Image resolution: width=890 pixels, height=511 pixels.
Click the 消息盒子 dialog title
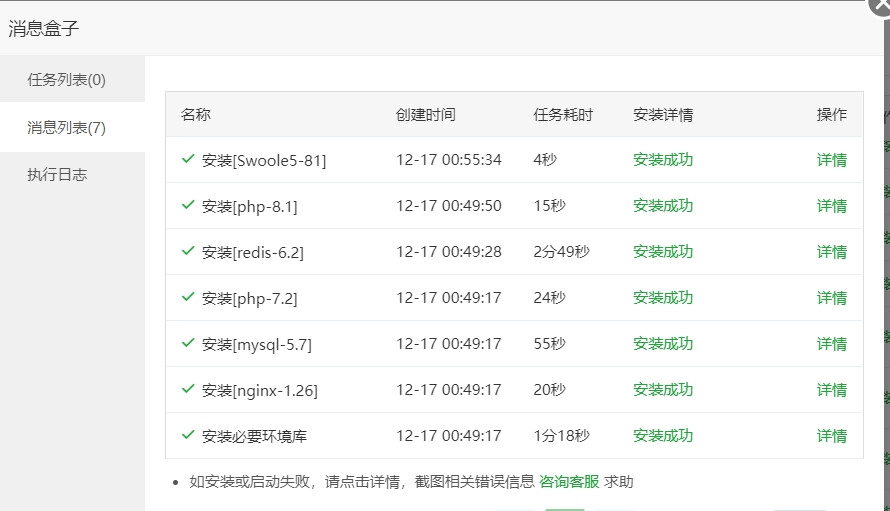(44, 28)
